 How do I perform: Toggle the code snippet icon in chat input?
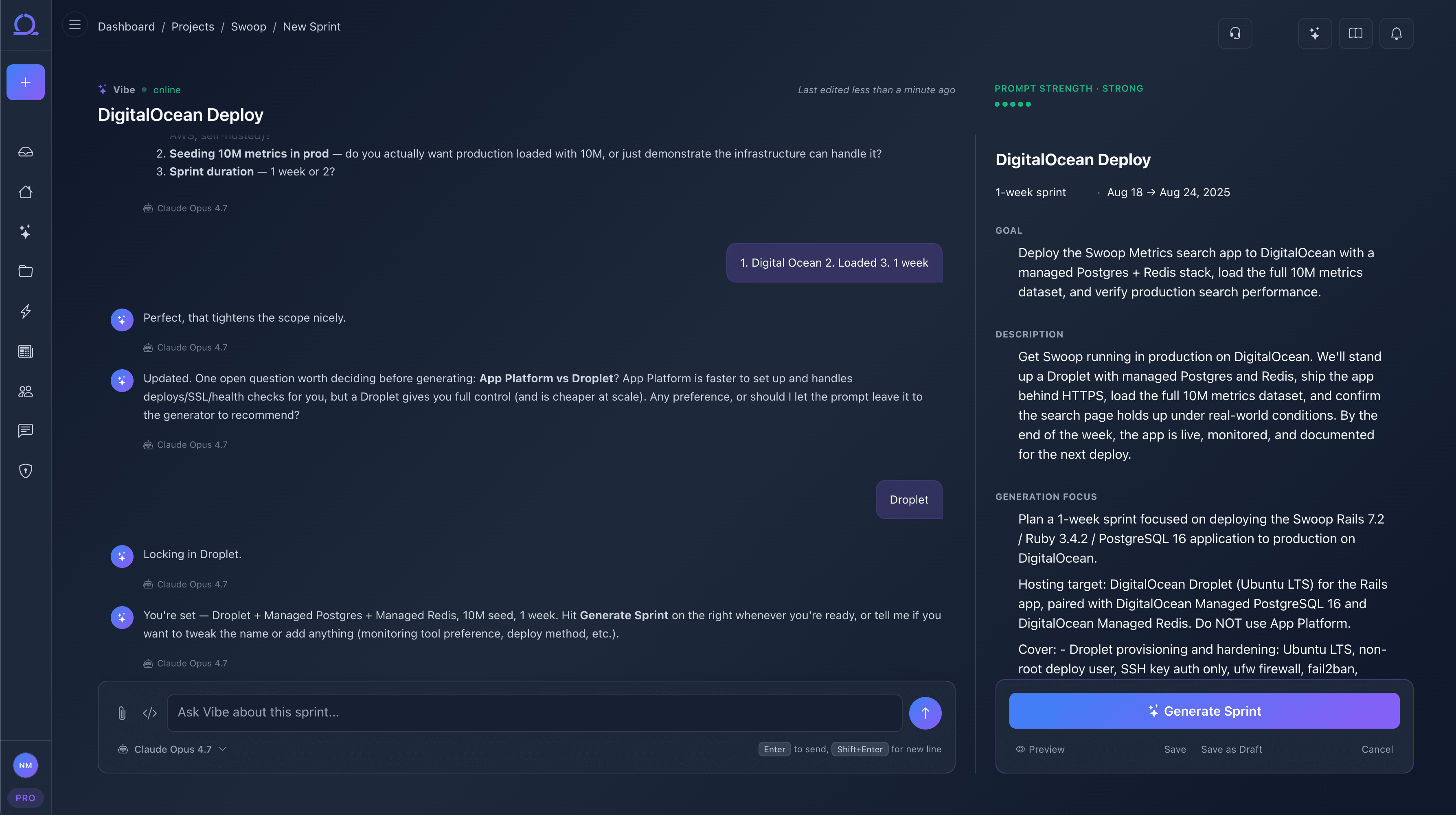pos(150,713)
